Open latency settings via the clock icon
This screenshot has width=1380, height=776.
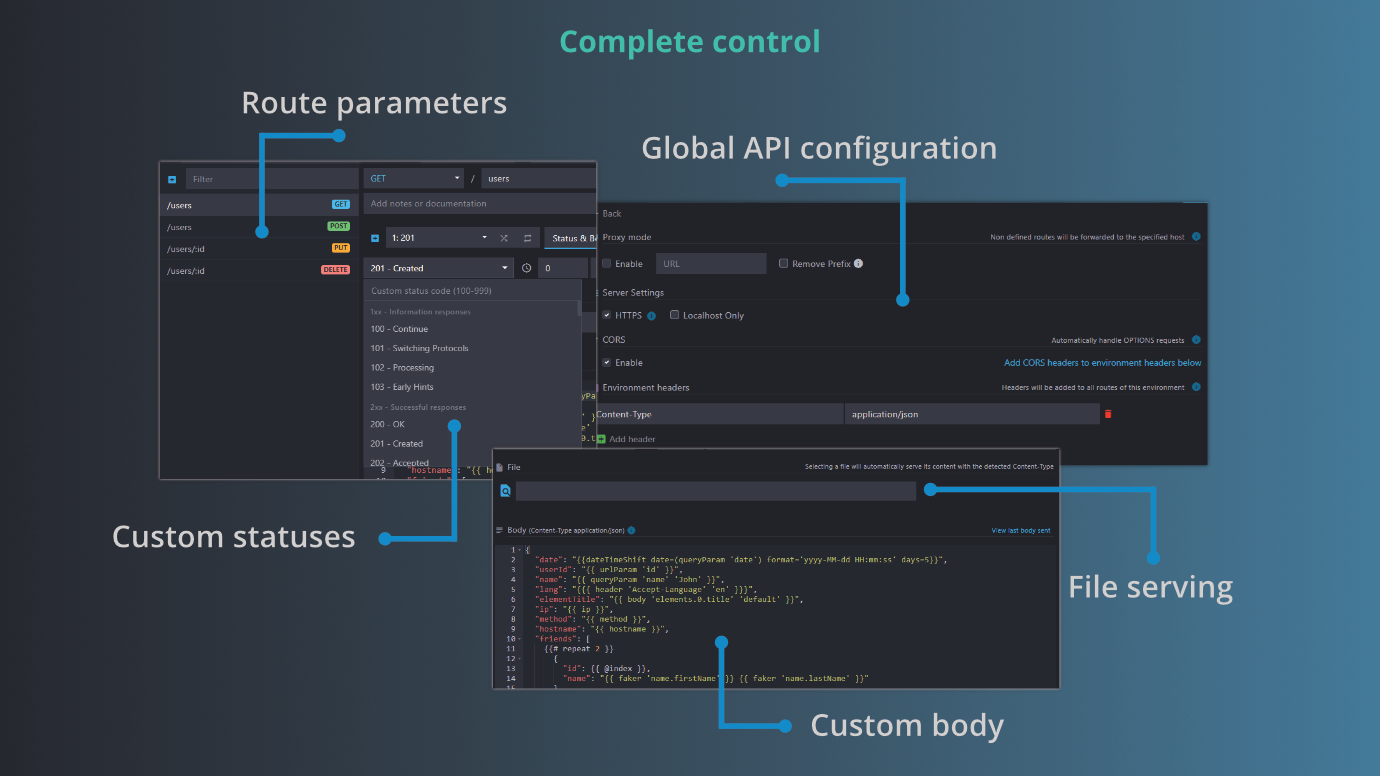[x=527, y=267]
